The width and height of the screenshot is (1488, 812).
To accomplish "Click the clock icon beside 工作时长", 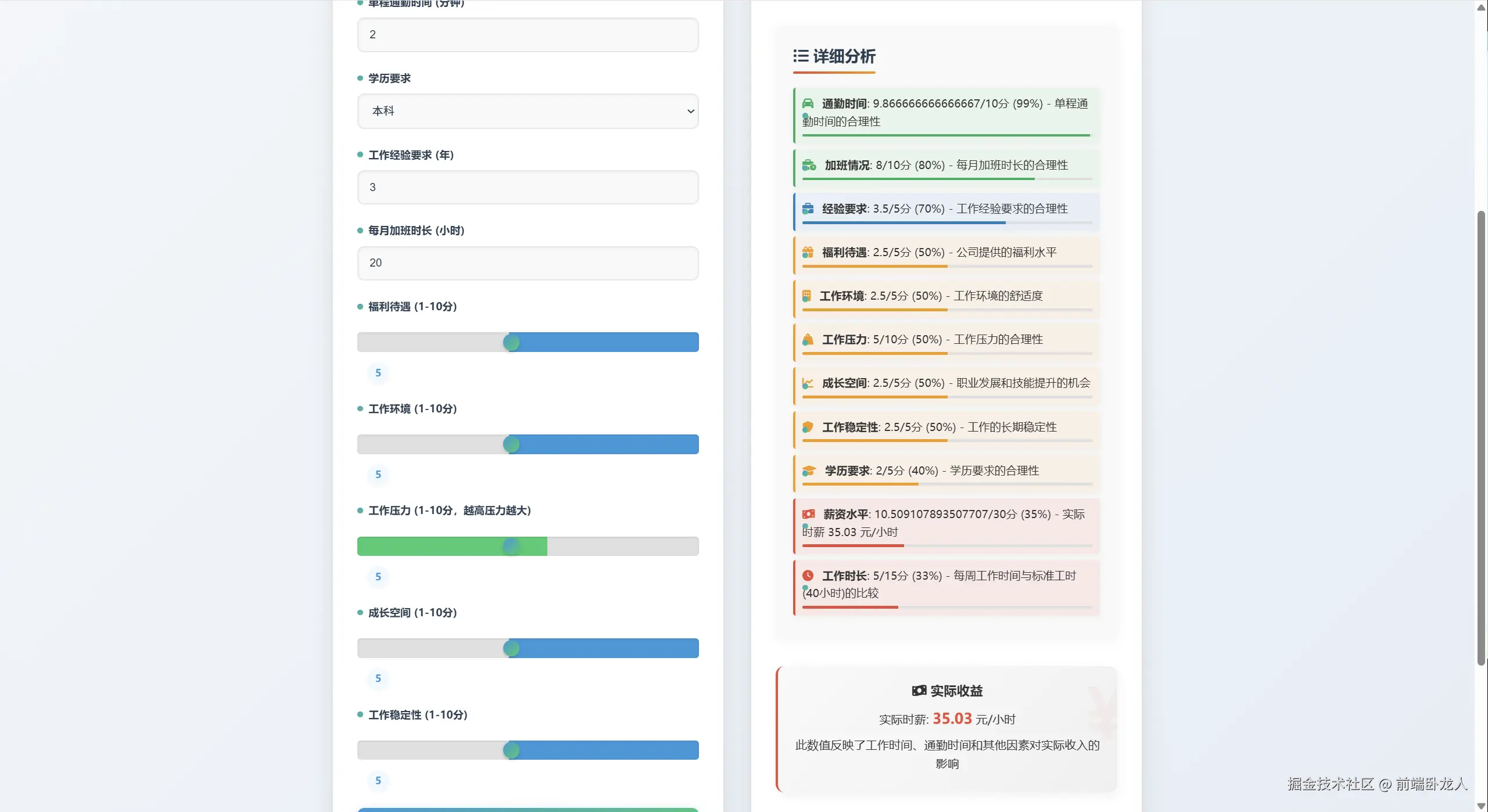I will [x=808, y=576].
